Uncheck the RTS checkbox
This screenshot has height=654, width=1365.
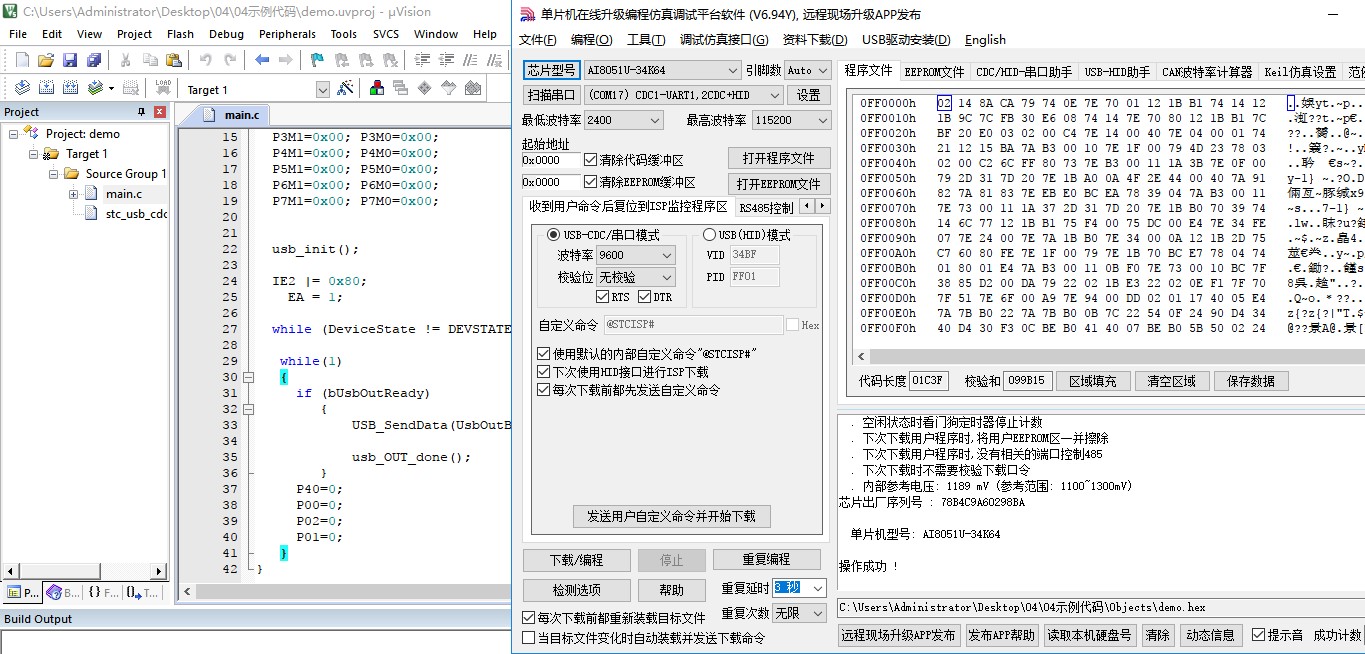pyautogui.click(x=602, y=297)
